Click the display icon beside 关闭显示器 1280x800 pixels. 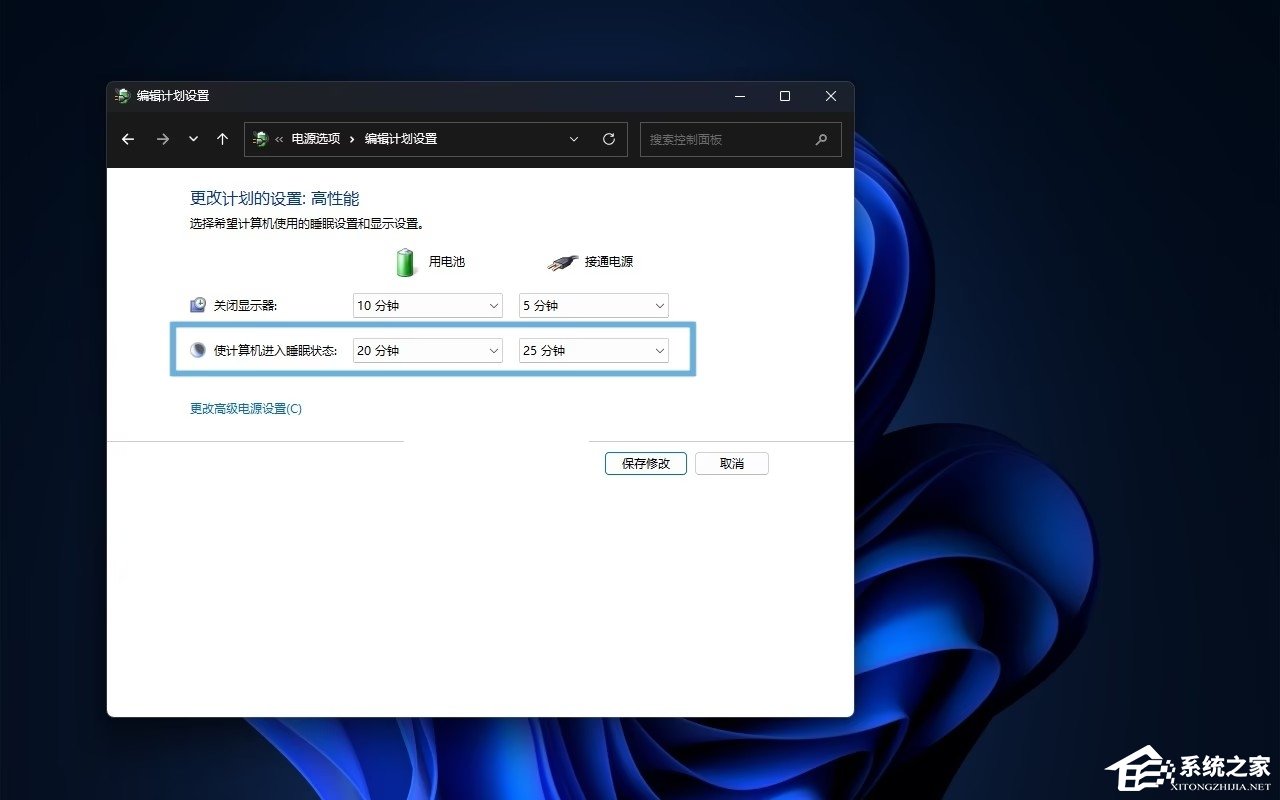tap(196, 305)
